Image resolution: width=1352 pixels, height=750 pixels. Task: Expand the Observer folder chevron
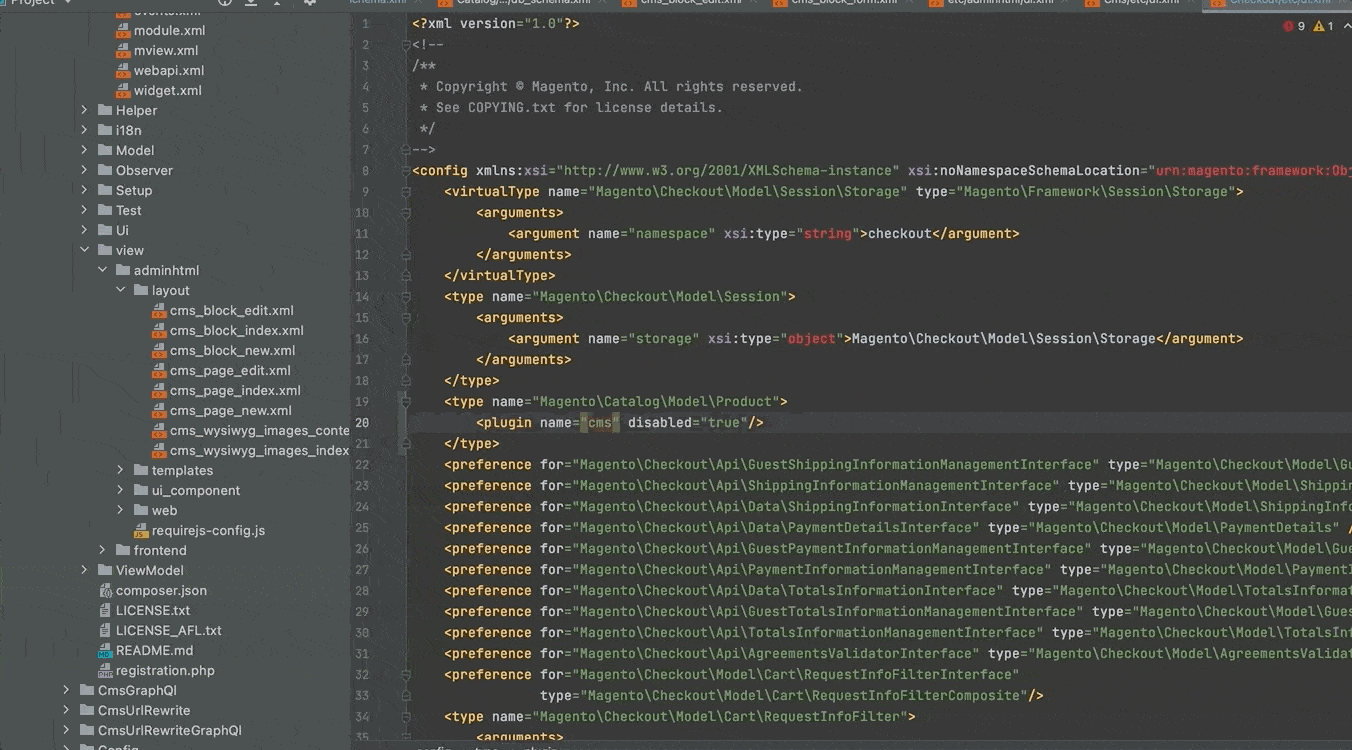coord(84,171)
